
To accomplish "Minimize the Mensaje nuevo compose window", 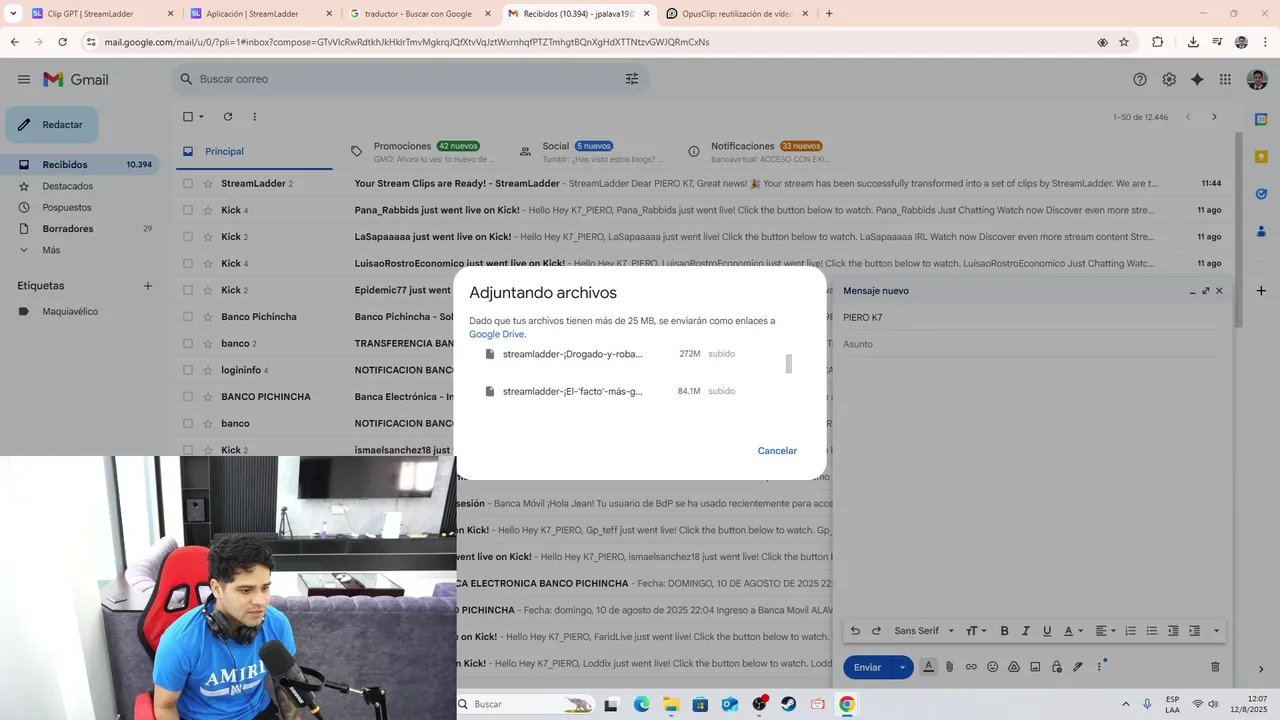I will pyautogui.click(x=1192, y=291).
